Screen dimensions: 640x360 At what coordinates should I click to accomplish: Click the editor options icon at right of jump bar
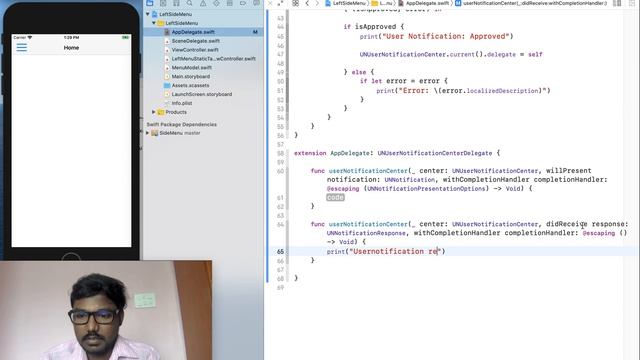click(x=617, y=3)
